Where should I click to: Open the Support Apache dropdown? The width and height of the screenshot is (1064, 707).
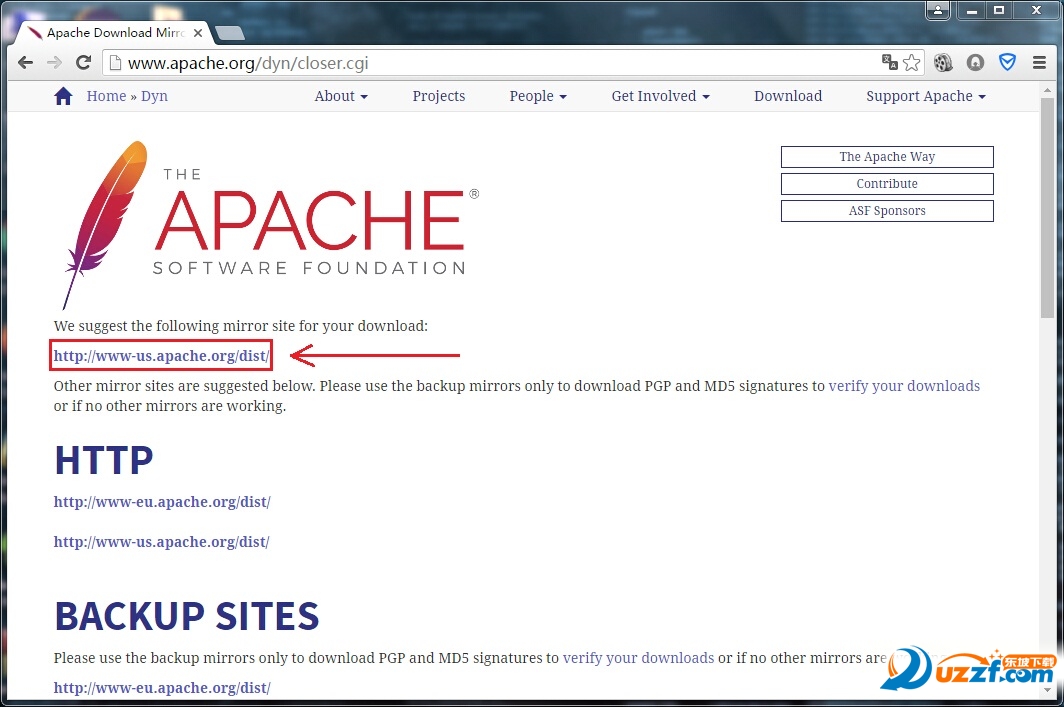(x=925, y=96)
